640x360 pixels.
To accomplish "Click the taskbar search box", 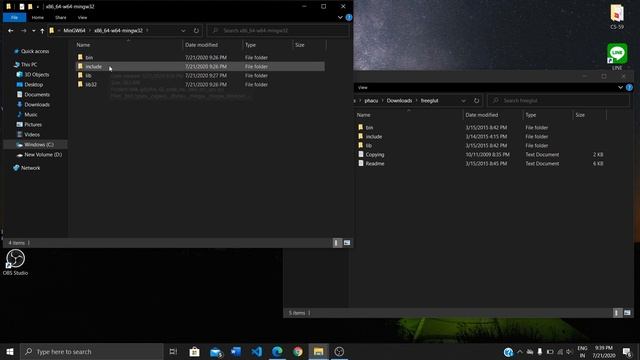I will [x=92, y=351].
